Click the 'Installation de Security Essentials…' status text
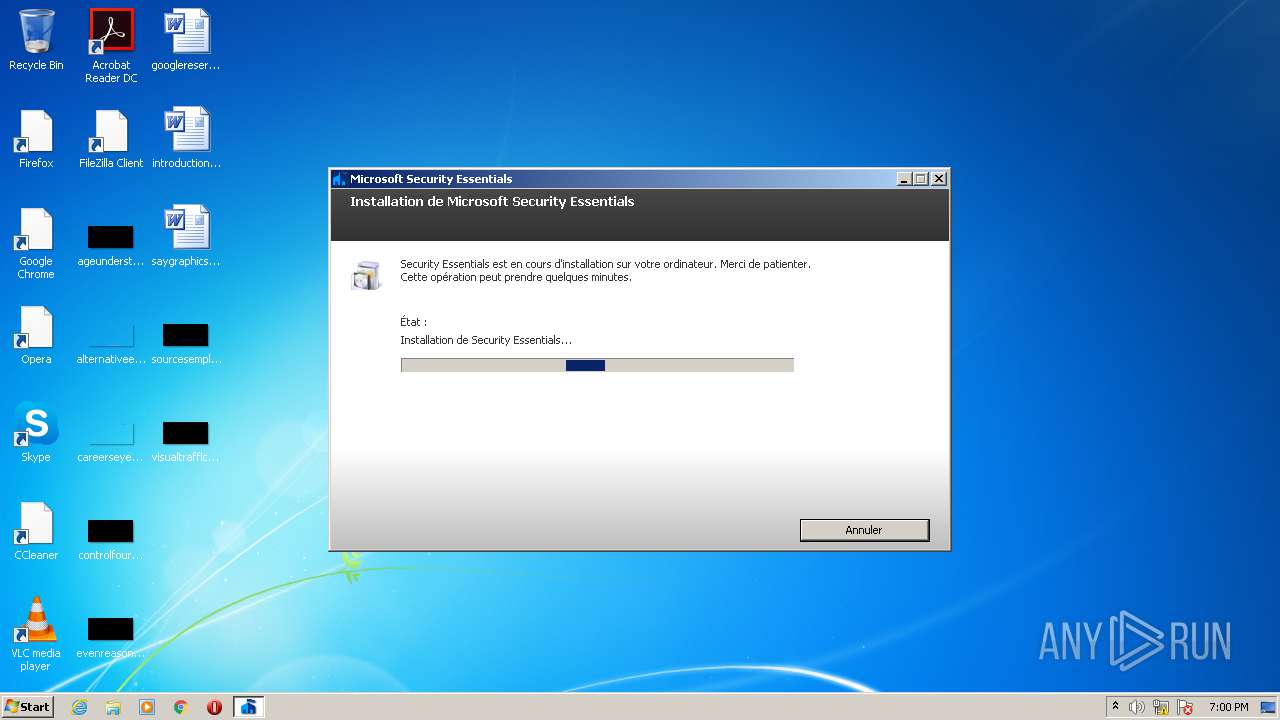The height and width of the screenshot is (720, 1280). (x=486, y=340)
